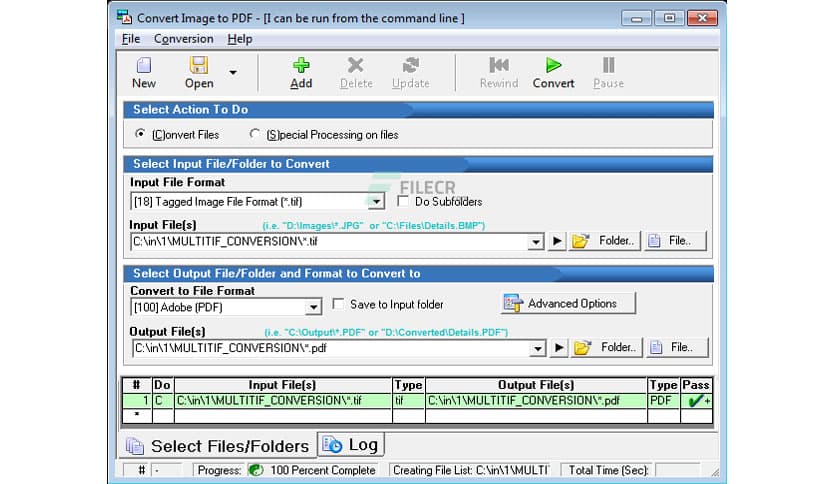Minimize the Convert Image to PDF window

[x=636, y=18]
